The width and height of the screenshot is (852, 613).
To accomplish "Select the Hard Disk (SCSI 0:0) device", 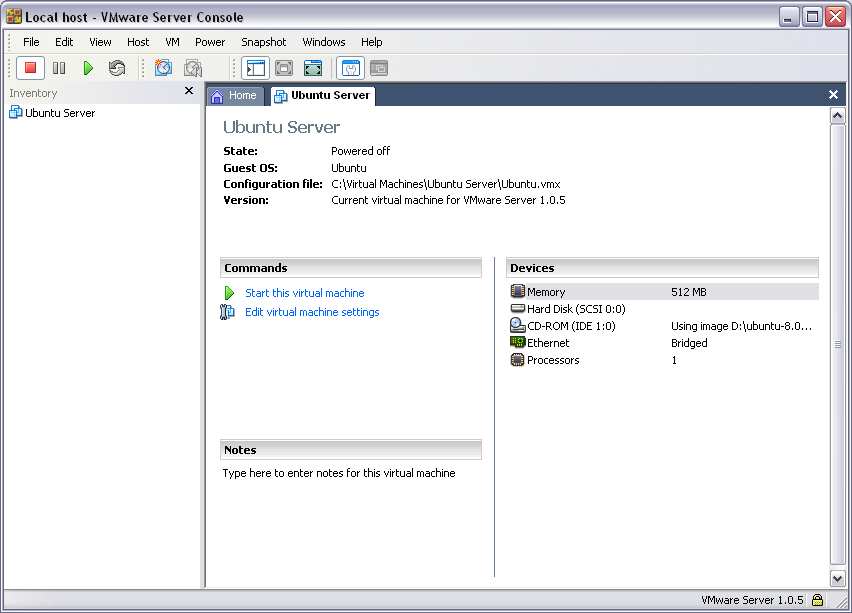I will 663,309.
